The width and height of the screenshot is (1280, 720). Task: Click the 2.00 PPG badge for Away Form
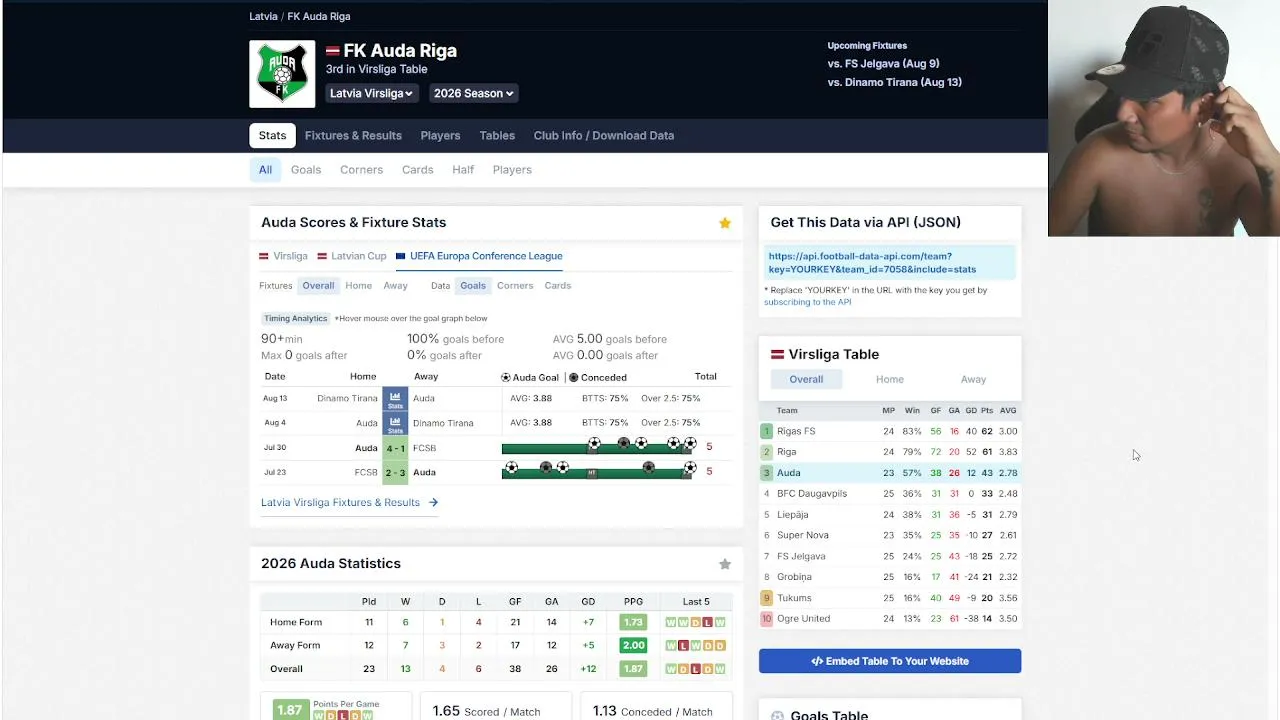[x=633, y=646]
